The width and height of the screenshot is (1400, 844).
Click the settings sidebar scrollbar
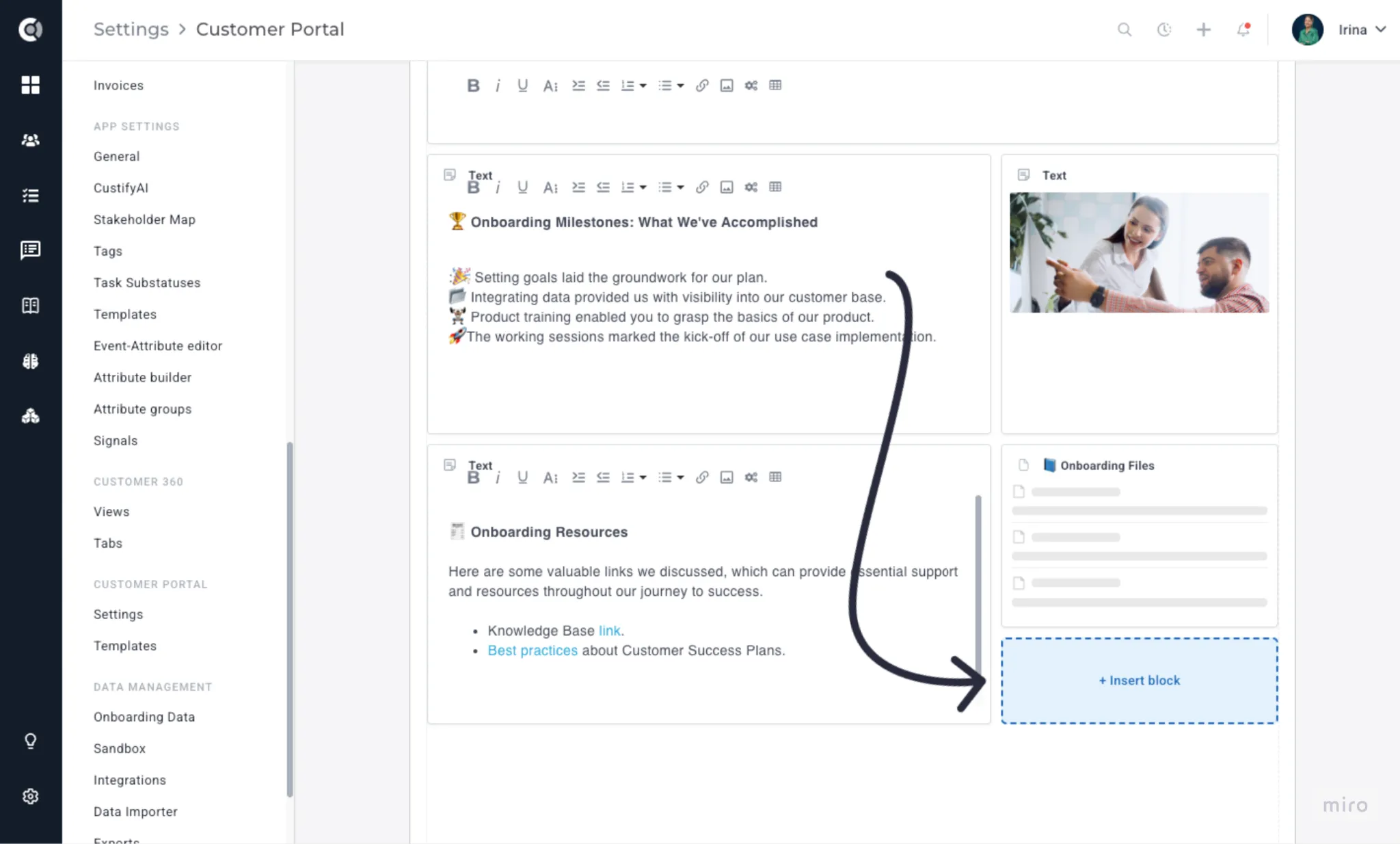coord(290,619)
